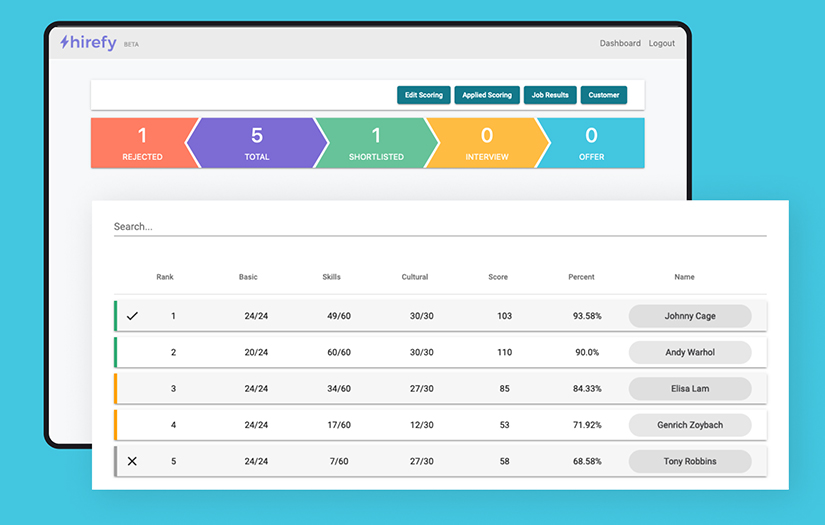Click the 71.92% percent cell
This screenshot has height=525, width=825.
tap(587, 425)
